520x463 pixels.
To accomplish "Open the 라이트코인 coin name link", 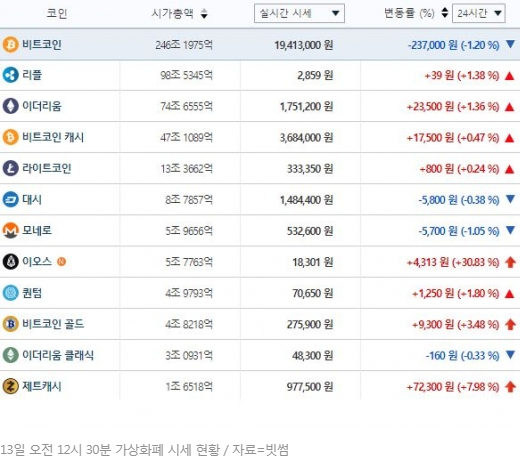I will pyautogui.click(x=47, y=168).
